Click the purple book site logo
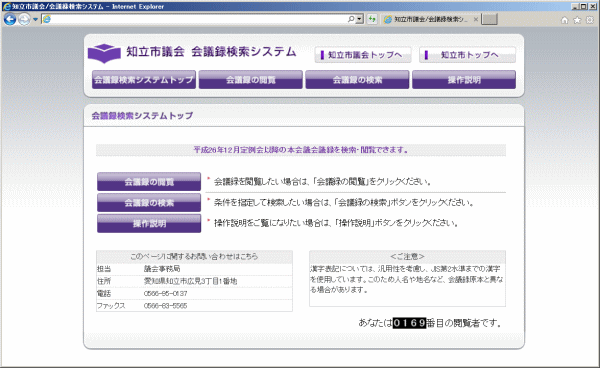600x368 pixels. (104, 53)
